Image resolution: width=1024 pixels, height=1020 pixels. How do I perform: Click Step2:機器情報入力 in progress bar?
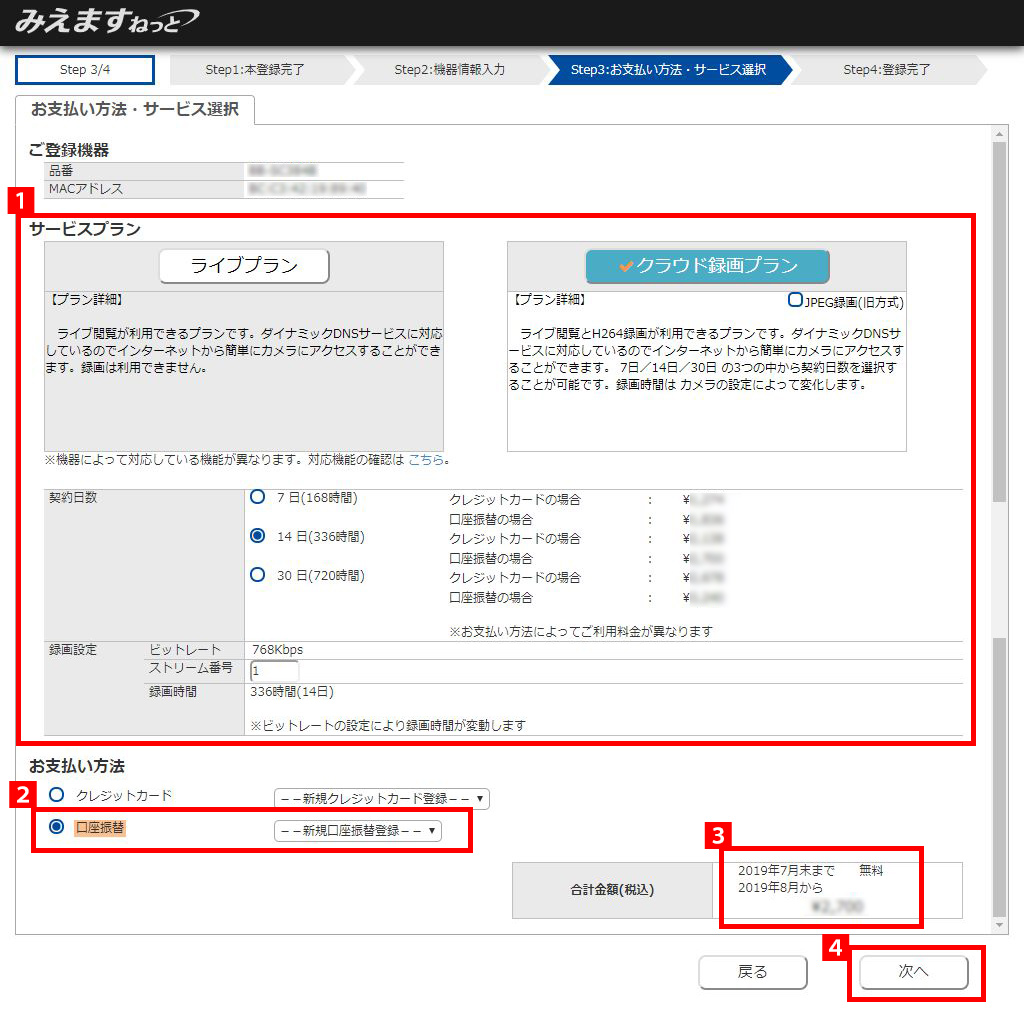tap(449, 70)
